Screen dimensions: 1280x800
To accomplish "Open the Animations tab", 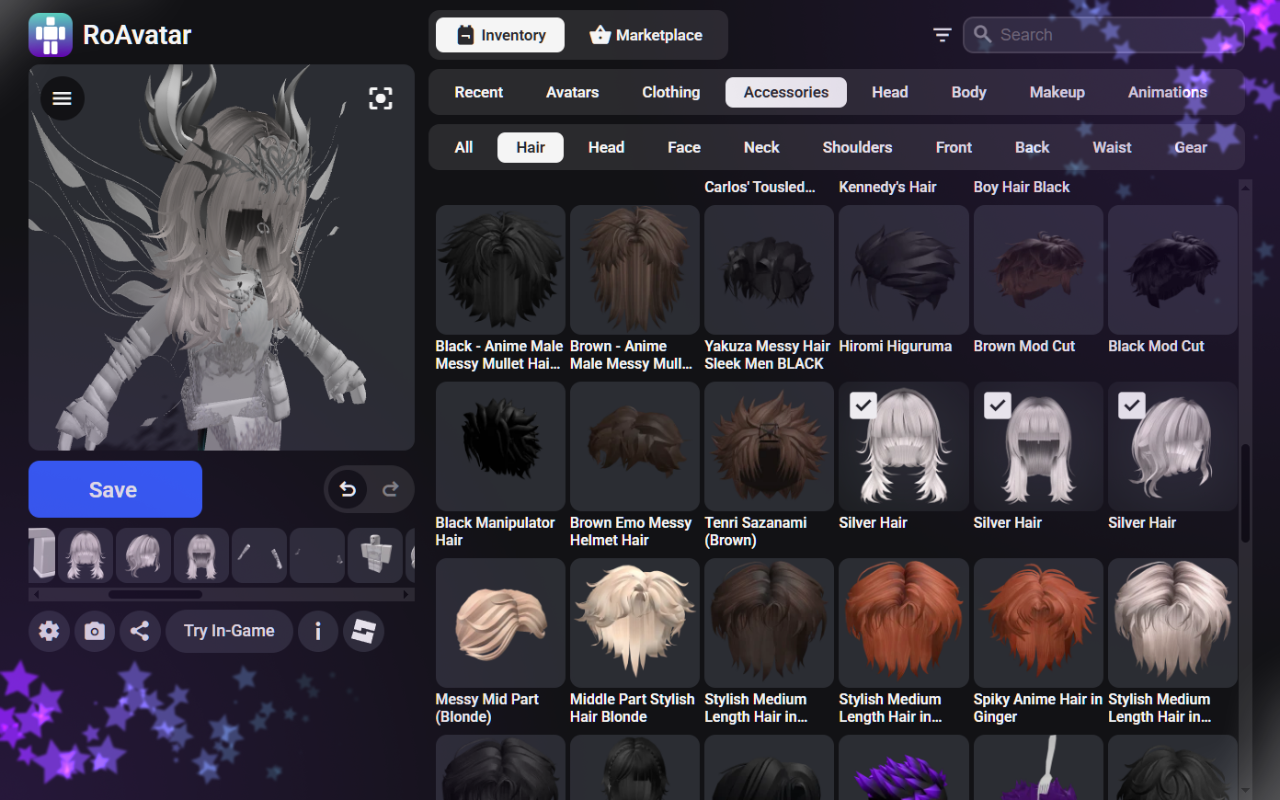I will 1167,92.
